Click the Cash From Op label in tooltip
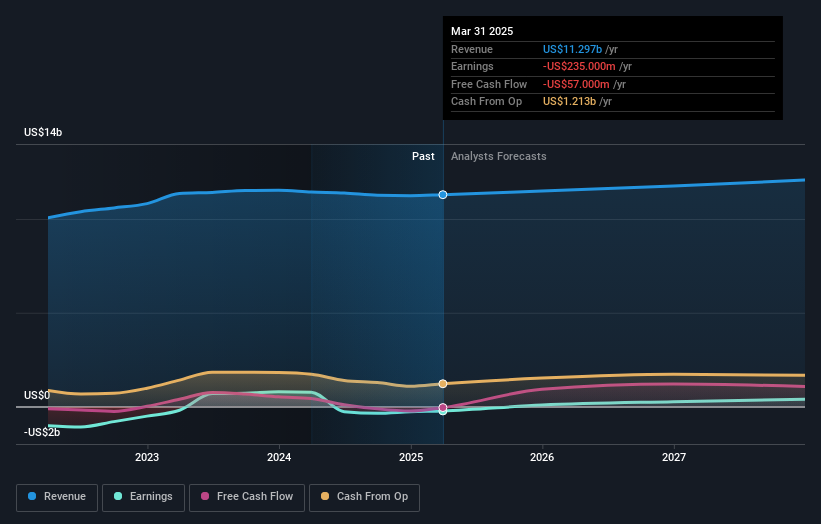821x524 pixels. [x=486, y=102]
